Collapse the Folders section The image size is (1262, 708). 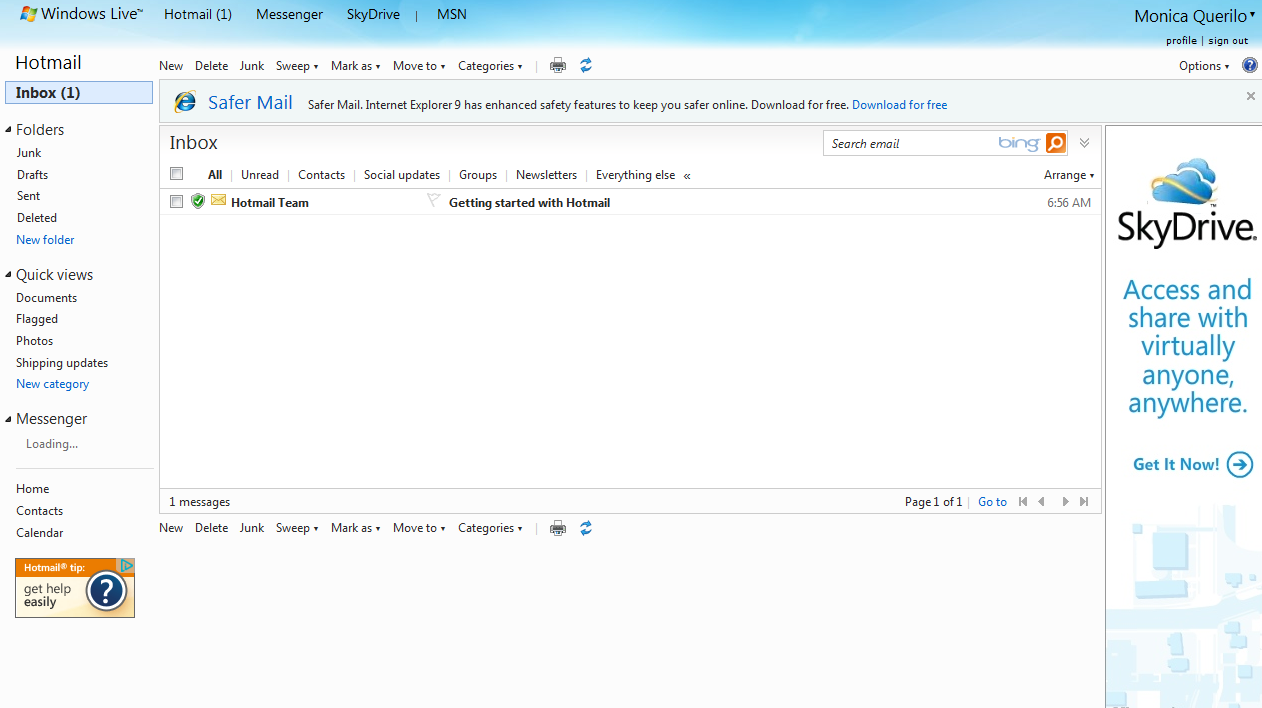tap(9, 130)
